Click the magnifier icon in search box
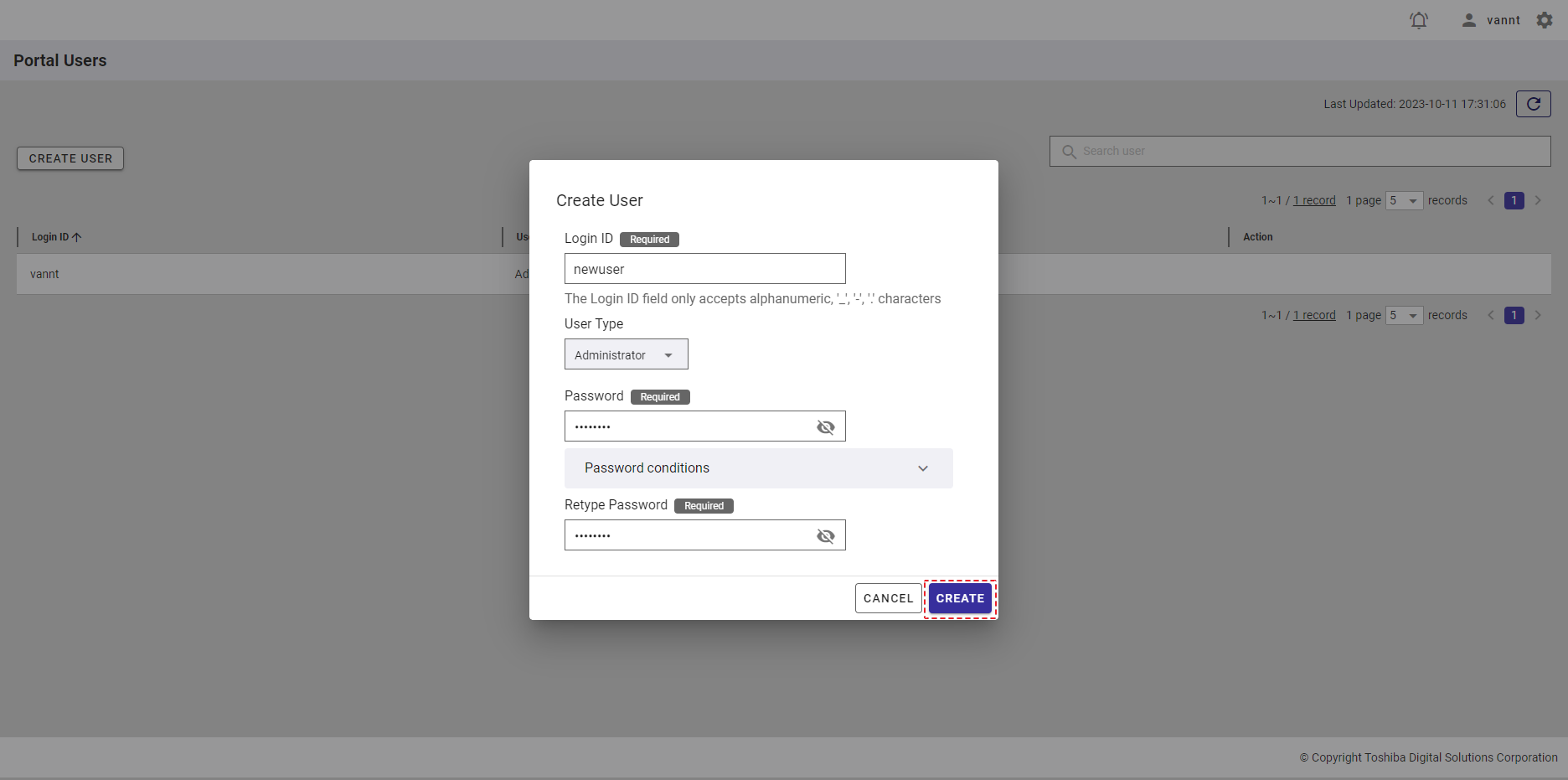This screenshot has height=780, width=1568. click(x=1069, y=152)
